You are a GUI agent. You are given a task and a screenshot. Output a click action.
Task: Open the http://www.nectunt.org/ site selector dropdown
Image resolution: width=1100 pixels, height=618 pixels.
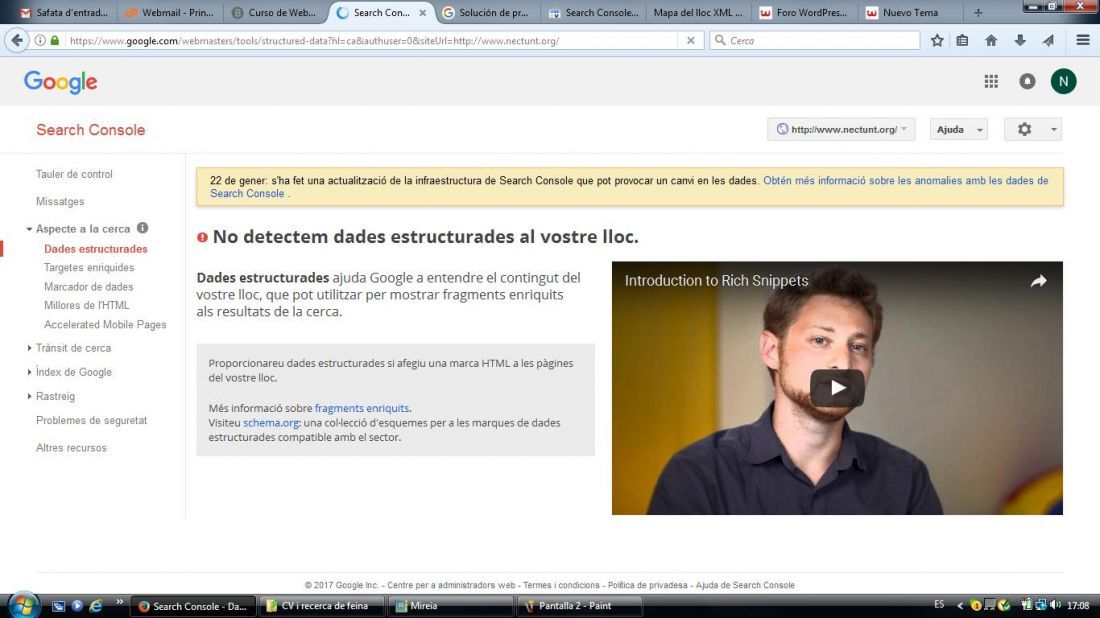841,129
